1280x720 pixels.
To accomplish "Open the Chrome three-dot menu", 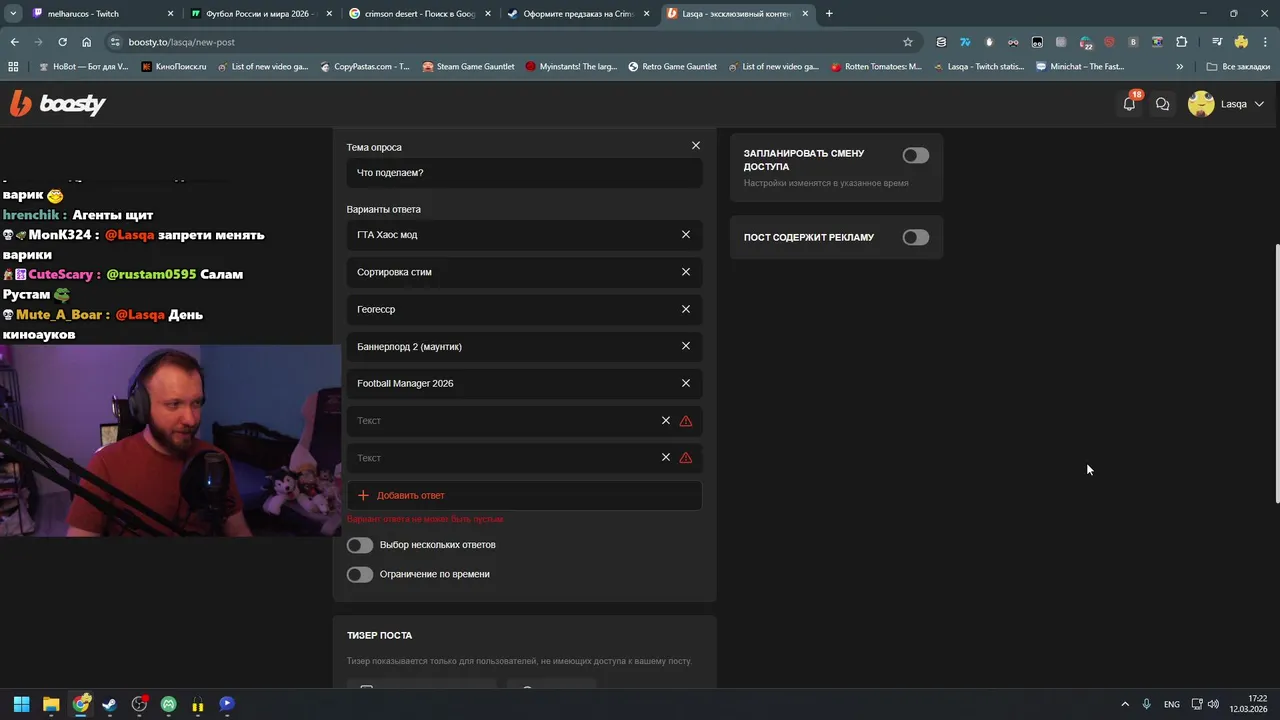I will coord(1264,42).
